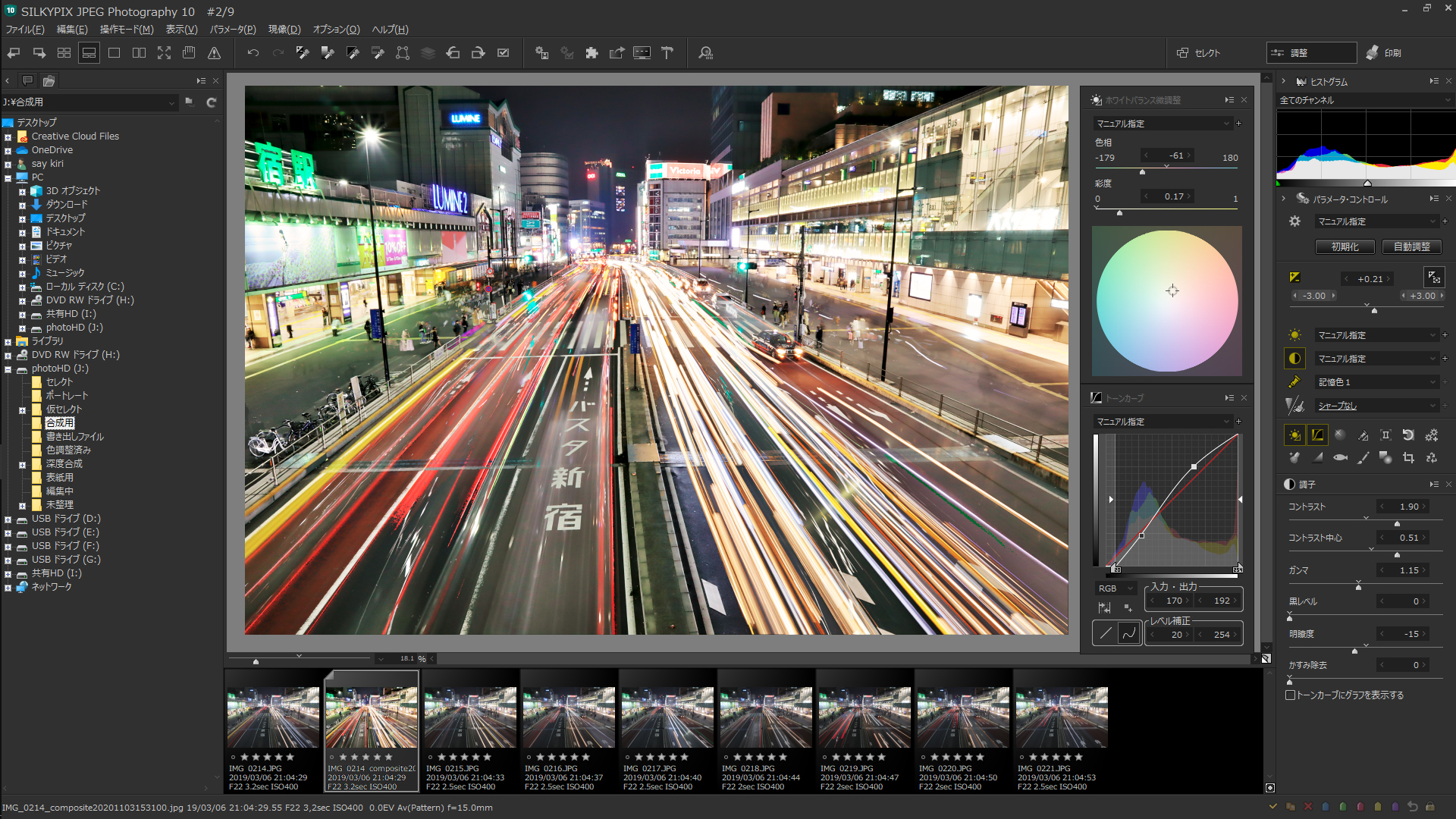
Task: Open the white balance adjustment tool icon
Action: [x=1097, y=99]
